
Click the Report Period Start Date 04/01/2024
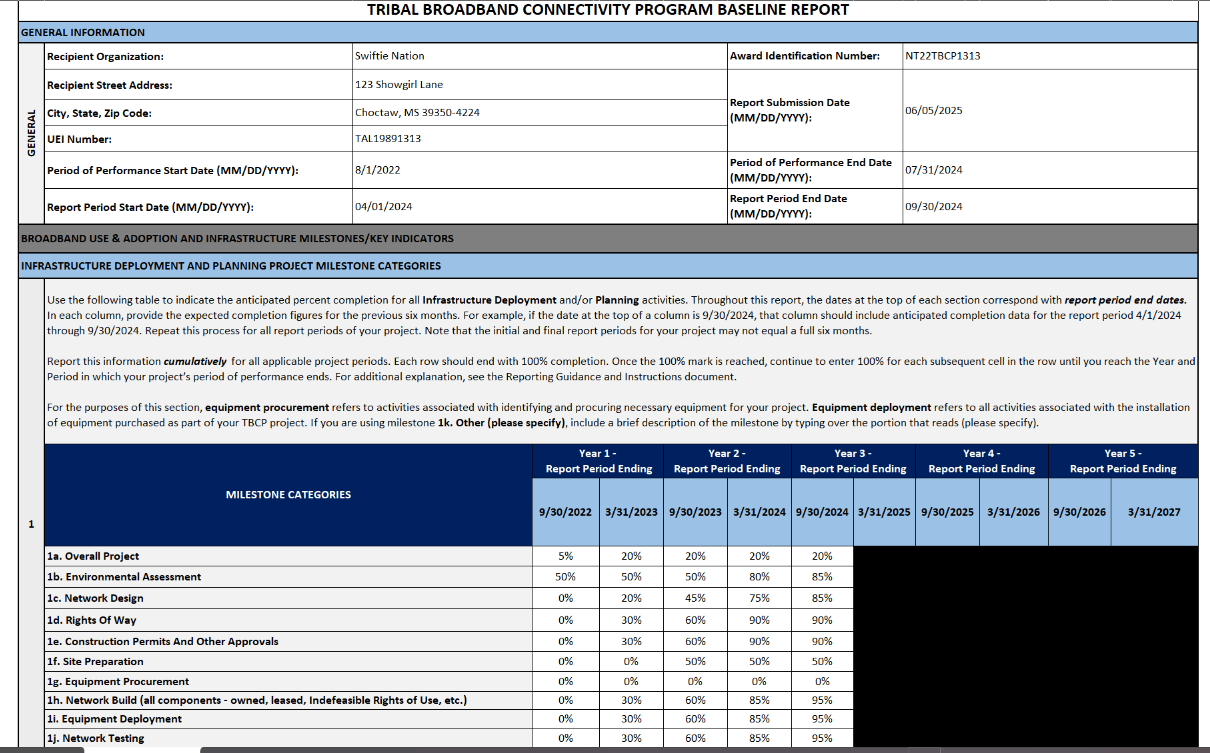point(540,207)
